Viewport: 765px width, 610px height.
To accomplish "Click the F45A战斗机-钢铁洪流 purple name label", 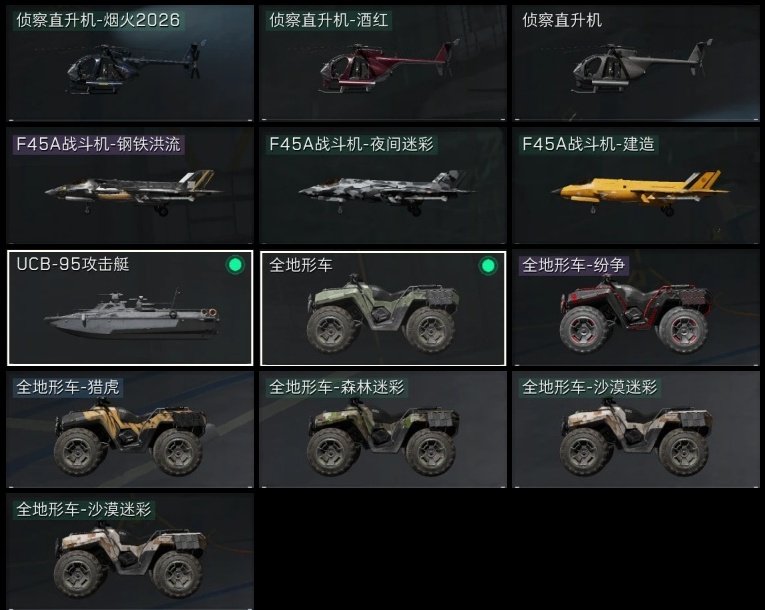I will 99,144.
